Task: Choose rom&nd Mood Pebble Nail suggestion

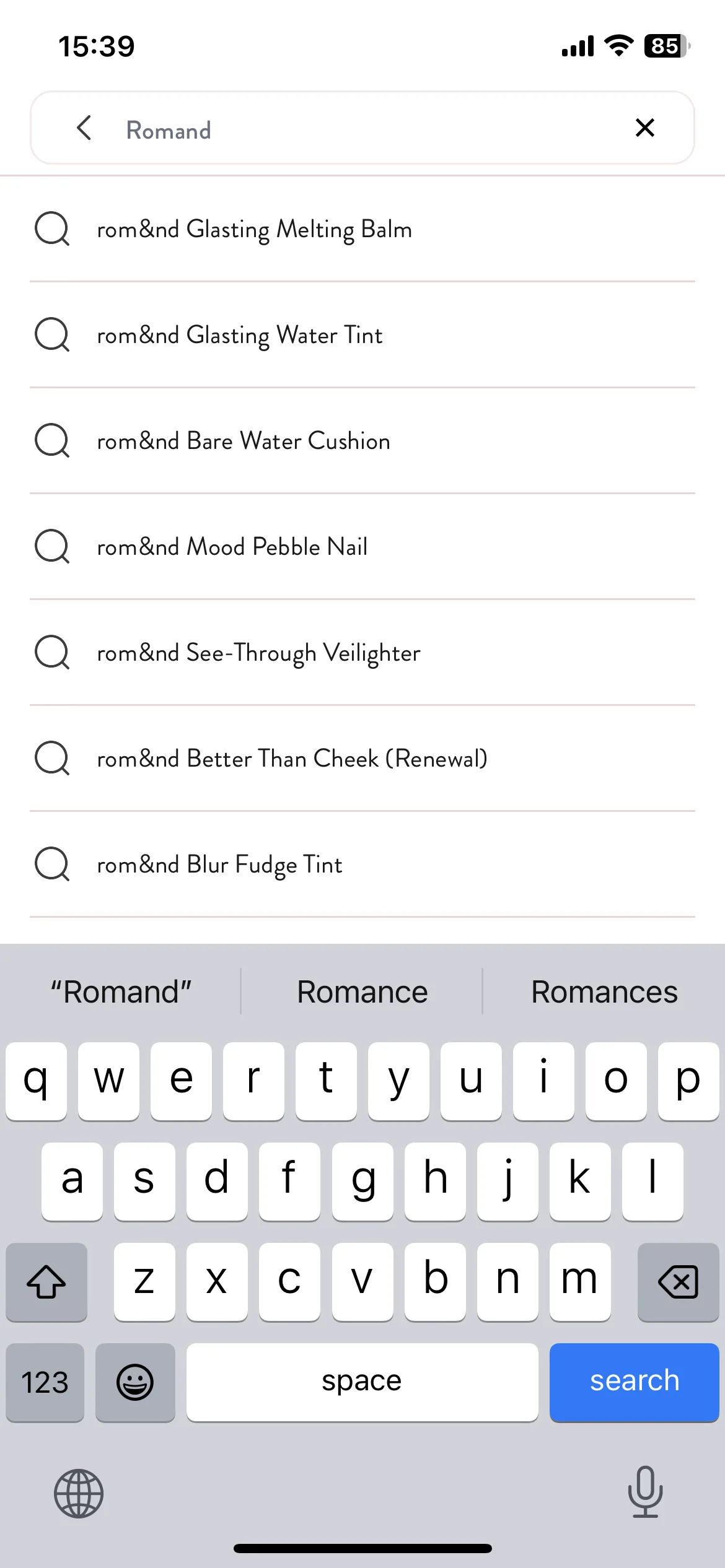Action: (x=362, y=547)
